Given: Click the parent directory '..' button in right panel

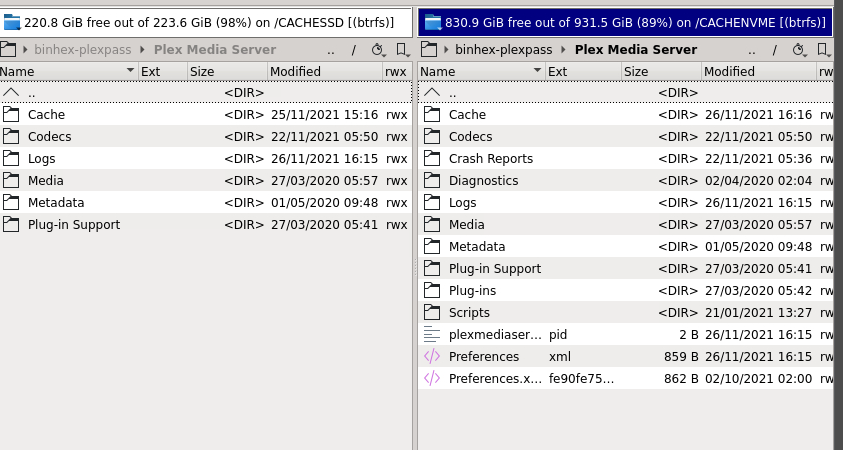Looking at the screenshot, I should (x=752, y=51).
